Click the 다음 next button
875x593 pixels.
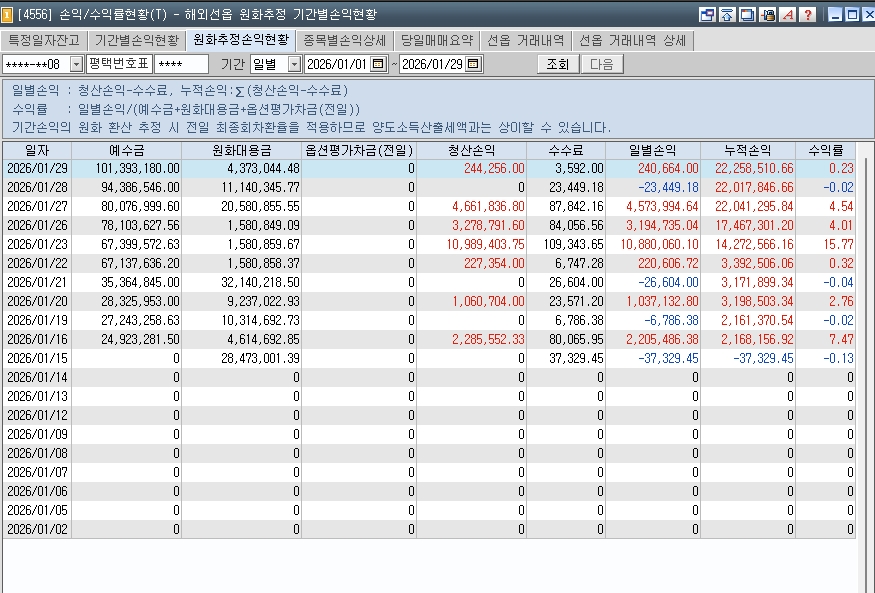[x=602, y=64]
